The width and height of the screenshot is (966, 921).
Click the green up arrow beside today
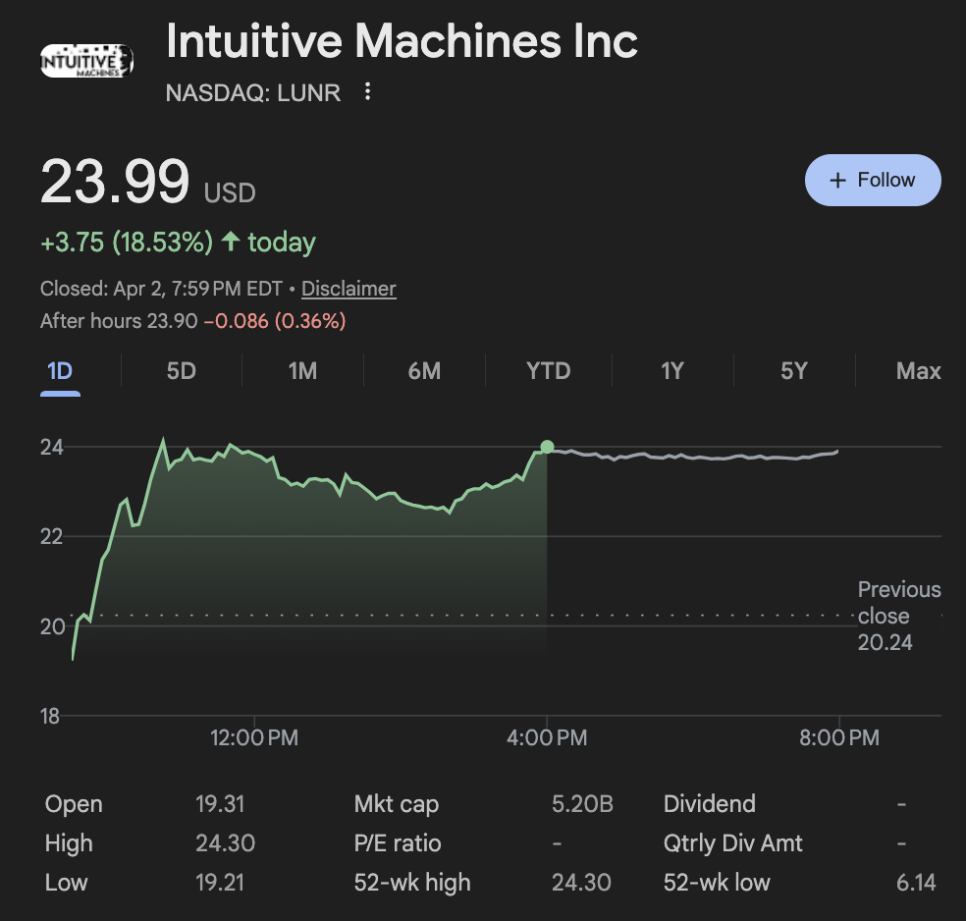click(x=231, y=242)
